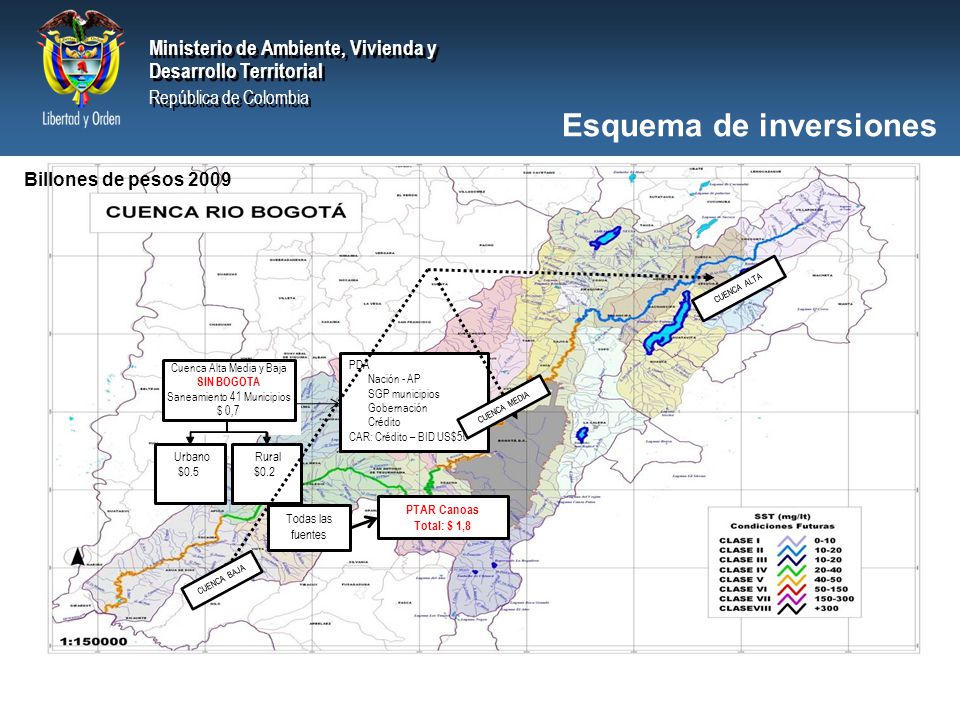Click 'Total: $ 1,8' amount text
Viewport: 960px width, 720px height.
[442, 526]
